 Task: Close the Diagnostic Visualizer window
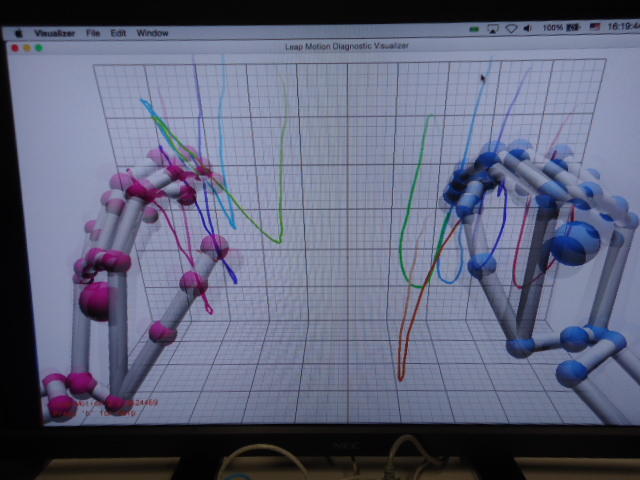click(15, 48)
